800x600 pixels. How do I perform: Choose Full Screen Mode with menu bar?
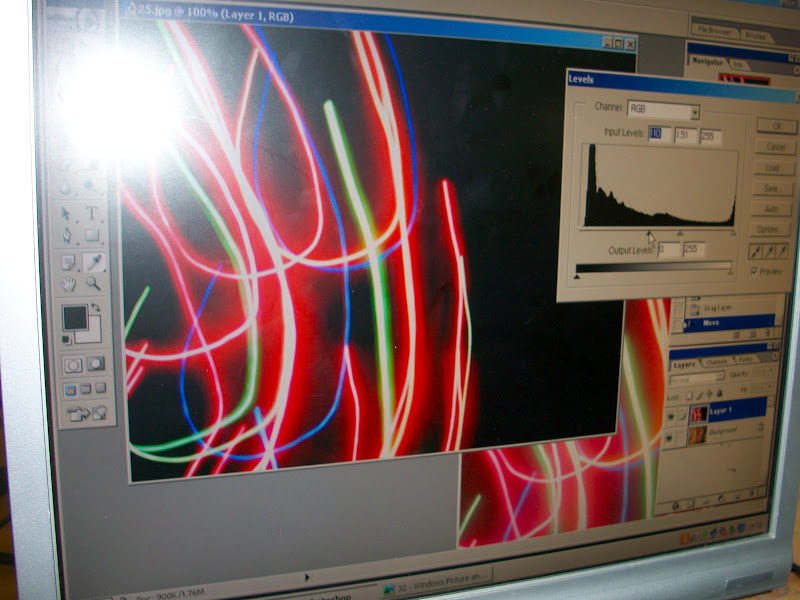click(x=86, y=389)
